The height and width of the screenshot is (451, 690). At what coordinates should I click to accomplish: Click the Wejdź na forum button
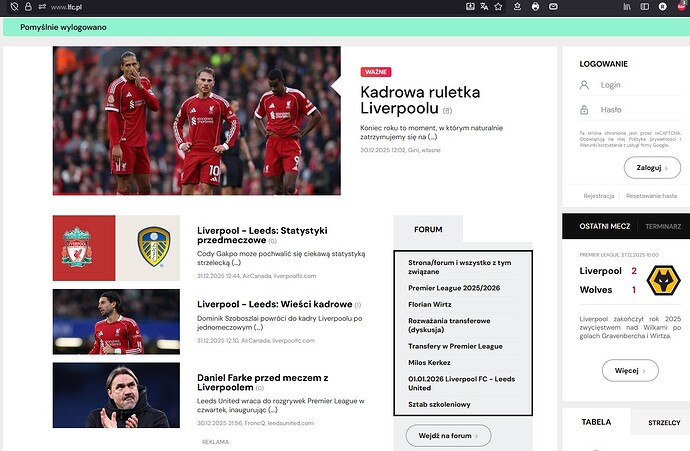pos(448,435)
